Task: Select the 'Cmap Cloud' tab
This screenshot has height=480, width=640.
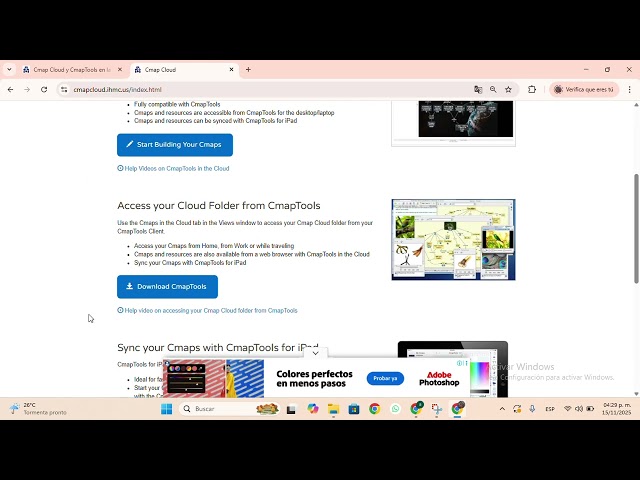Action: click(x=184, y=70)
